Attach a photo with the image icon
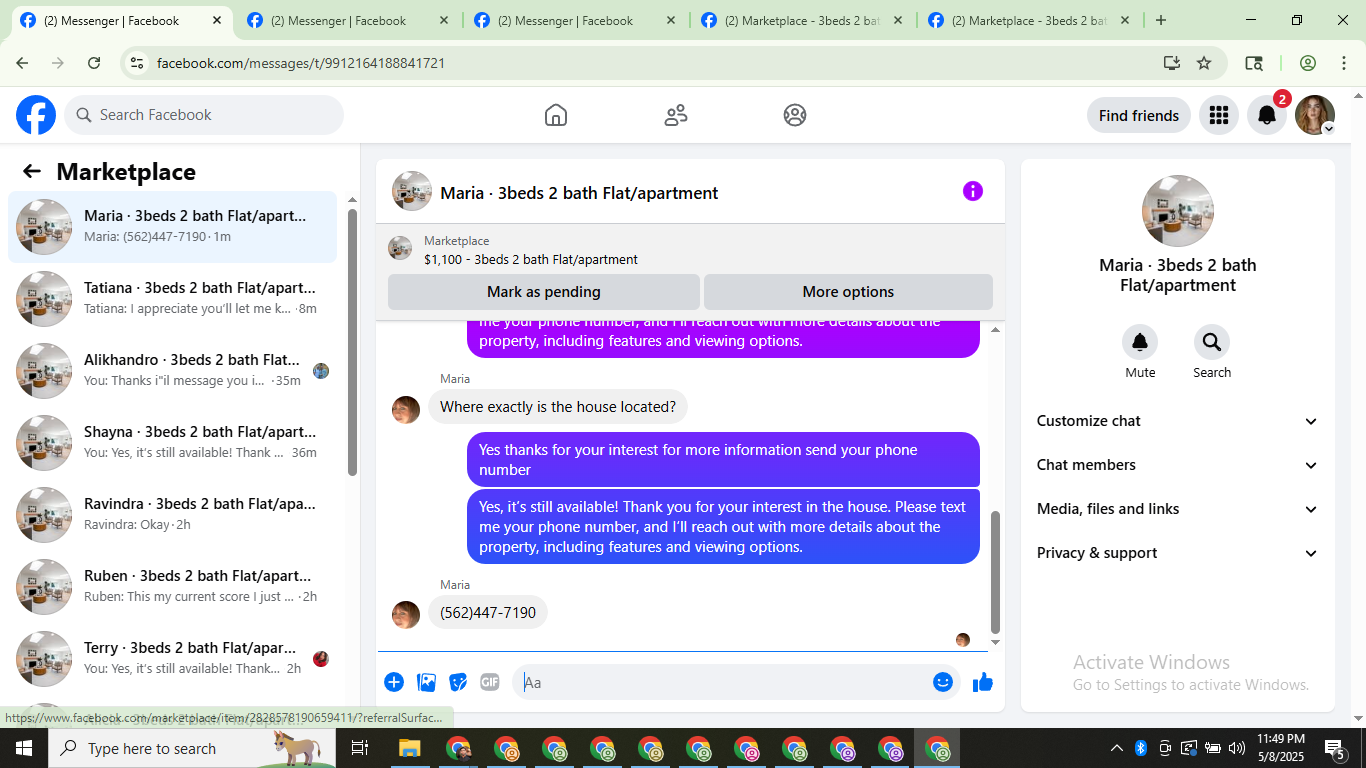 [426, 682]
